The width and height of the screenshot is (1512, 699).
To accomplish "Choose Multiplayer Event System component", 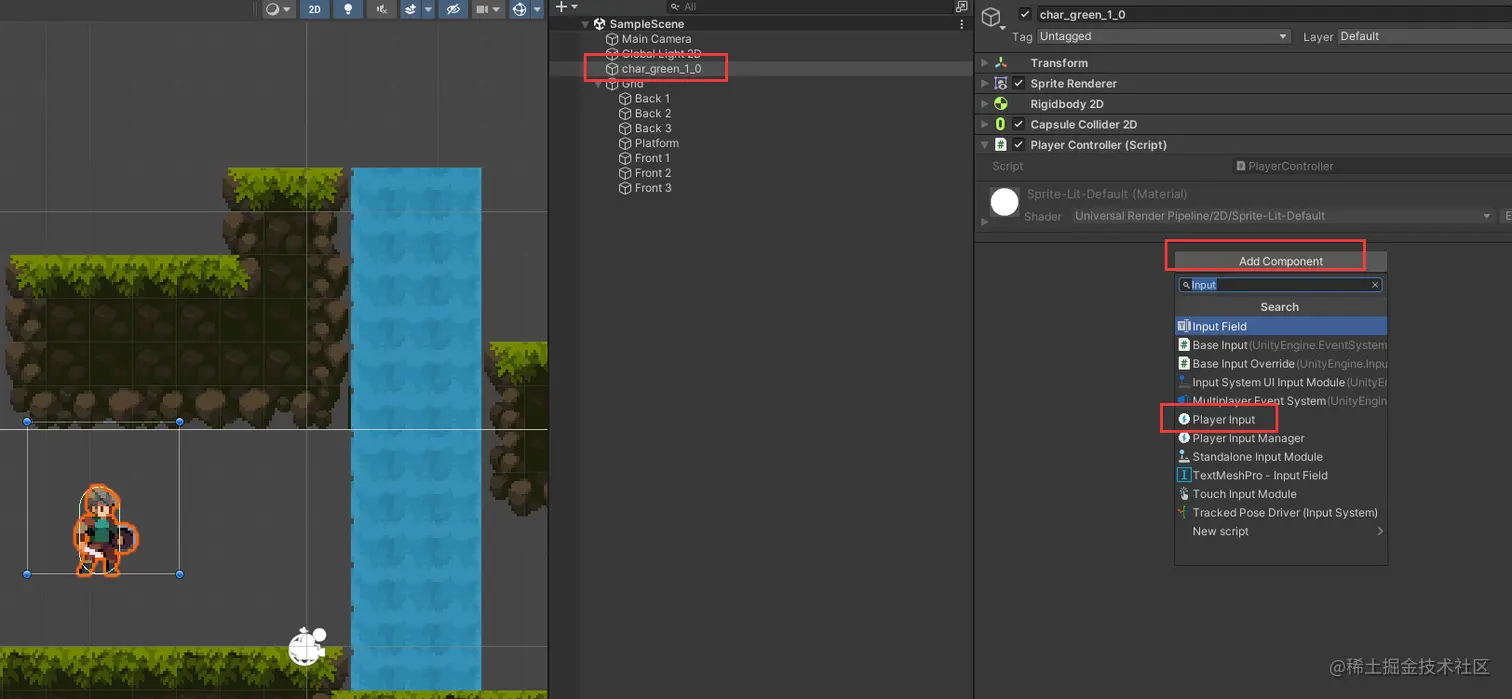I will point(1281,401).
